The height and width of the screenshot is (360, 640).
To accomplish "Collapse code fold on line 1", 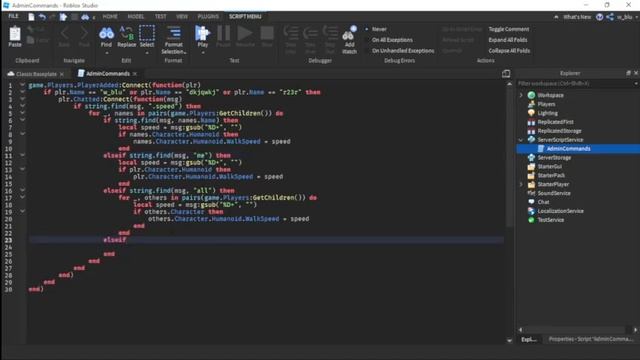I will point(22,85).
